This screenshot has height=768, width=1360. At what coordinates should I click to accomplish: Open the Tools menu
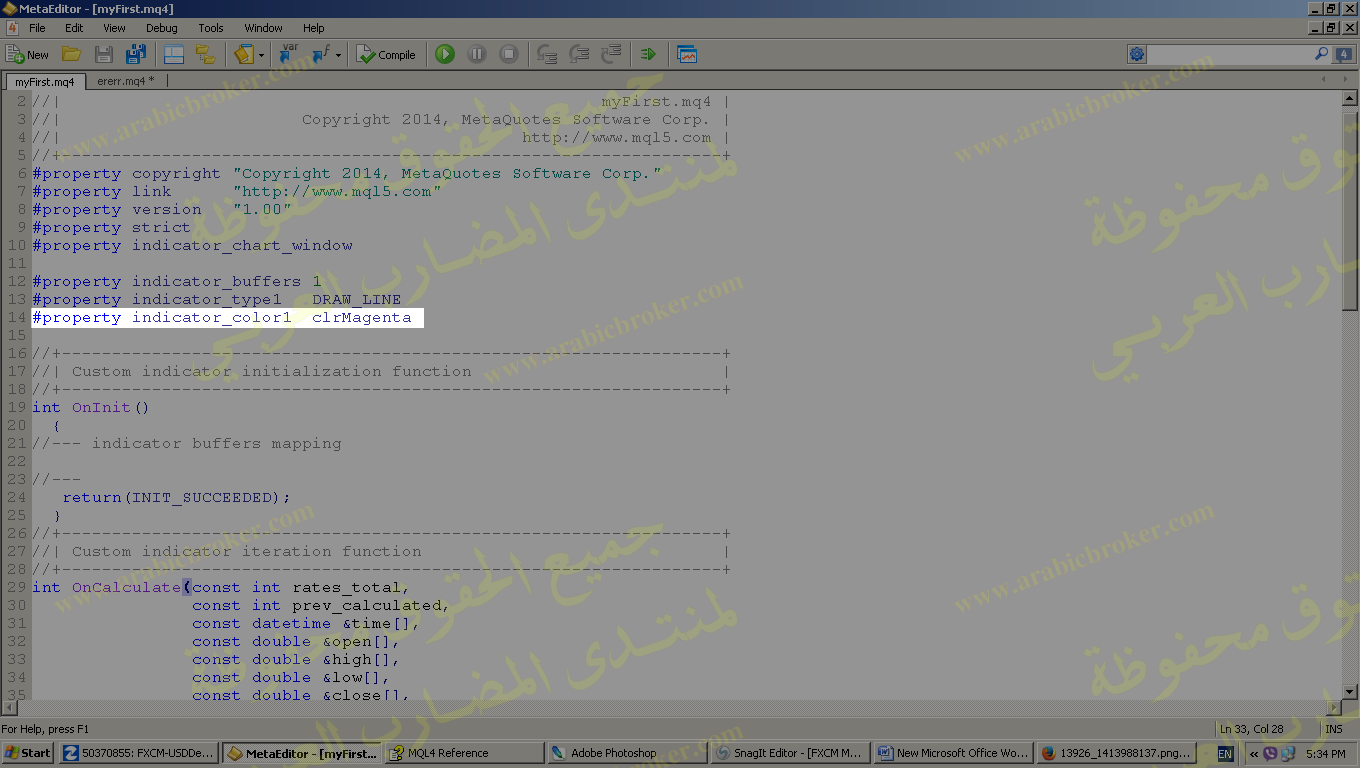click(x=211, y=28)
